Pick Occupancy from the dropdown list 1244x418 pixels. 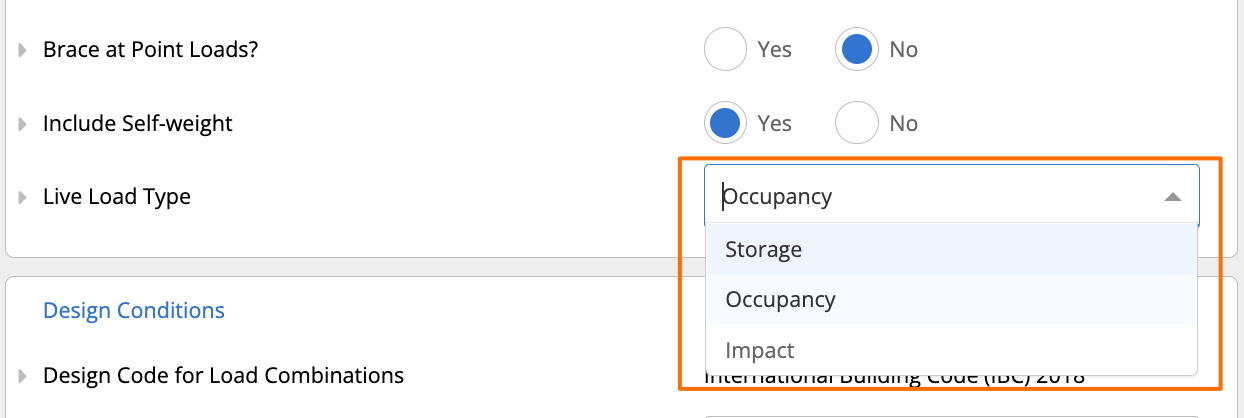[x=951, y=299]
